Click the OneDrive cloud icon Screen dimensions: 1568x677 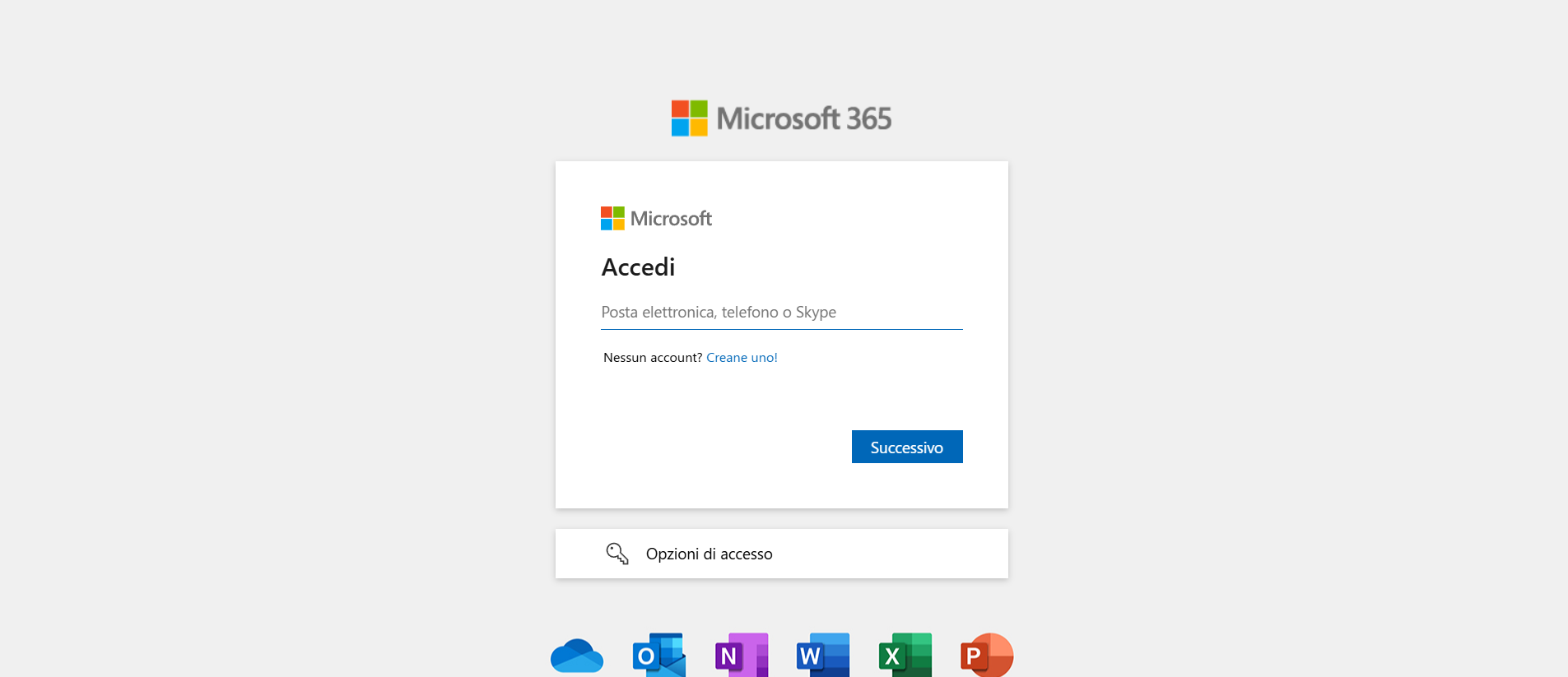pyautogui.click(x=576, y=656)
